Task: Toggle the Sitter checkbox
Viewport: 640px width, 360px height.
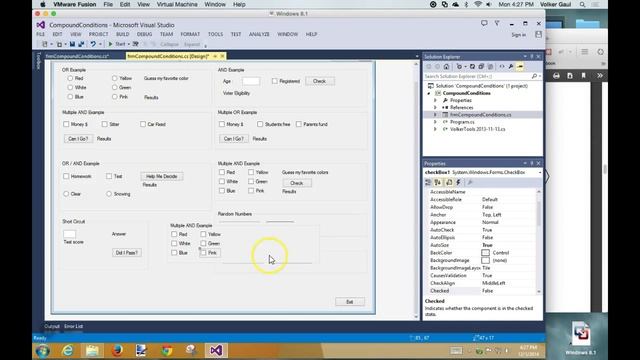Action: tap(104, 124)
